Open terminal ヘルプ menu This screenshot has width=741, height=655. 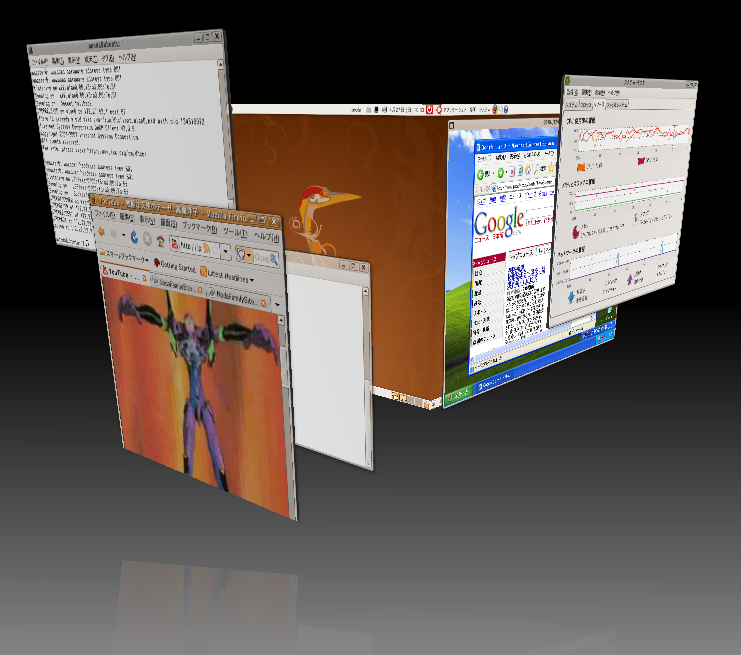(x=127, y=57)
